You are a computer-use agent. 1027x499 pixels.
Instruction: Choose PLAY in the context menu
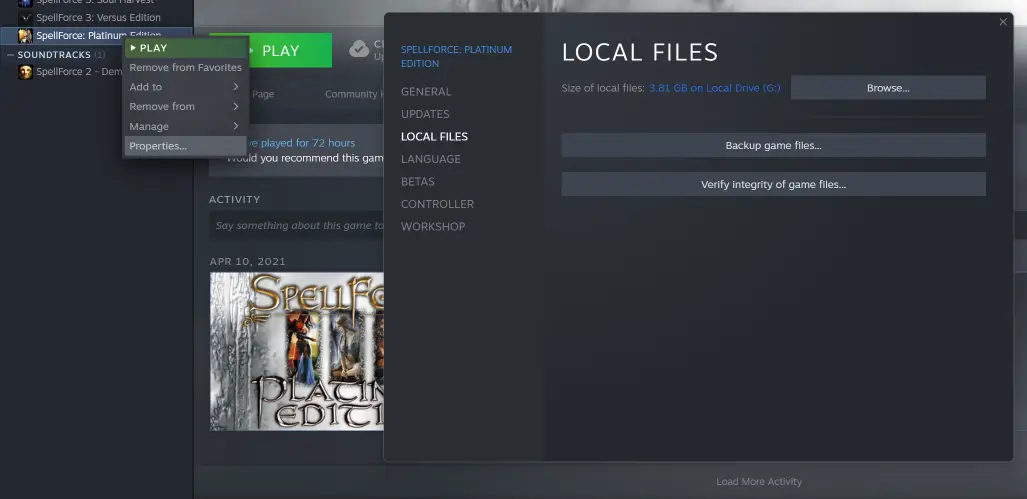point(185,48)
